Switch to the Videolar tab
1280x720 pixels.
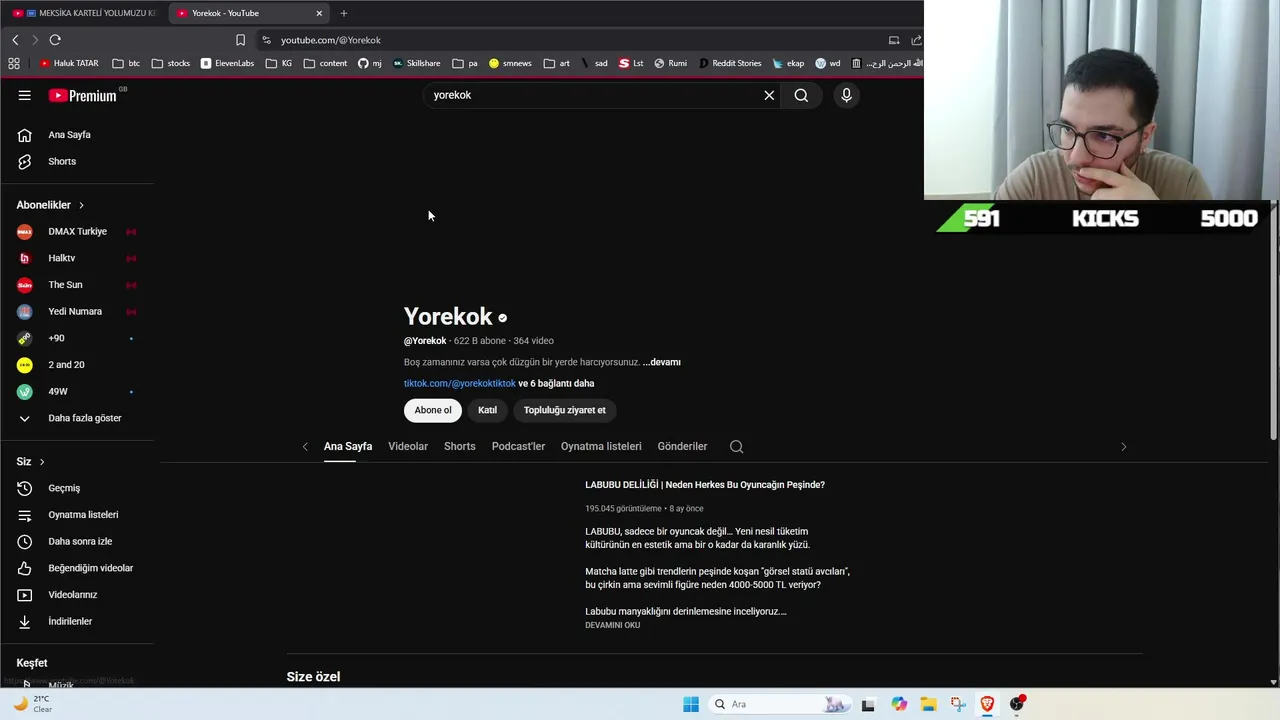tap(408, 446)
